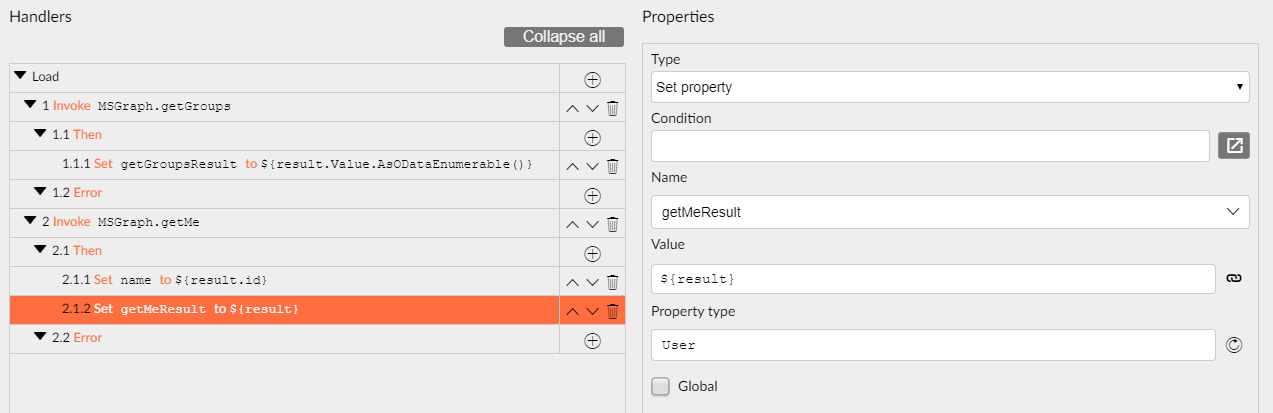Open the Name dropdown showing getMeResult

[x=950, y=212]
